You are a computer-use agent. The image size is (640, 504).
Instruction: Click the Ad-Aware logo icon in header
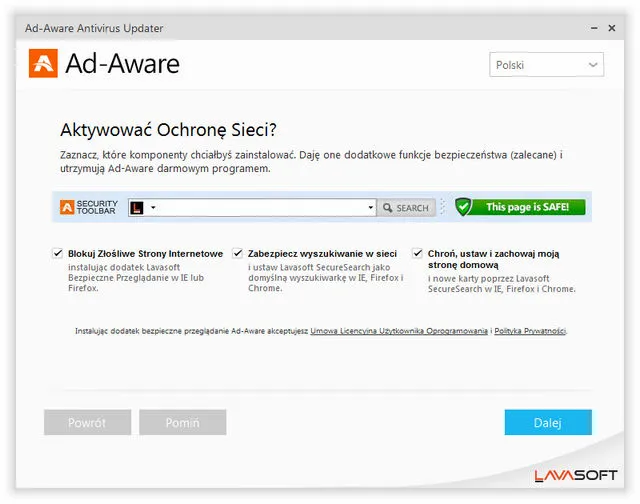[x=42, y=64]
